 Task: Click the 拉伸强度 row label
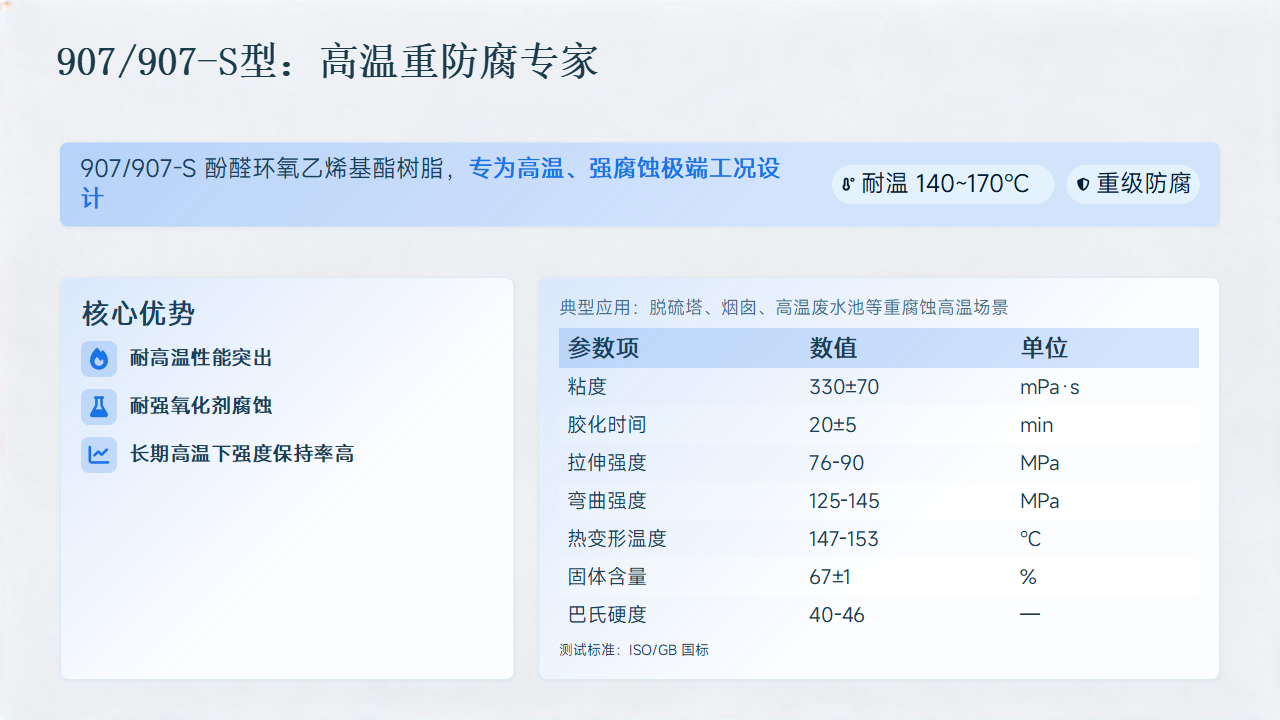click(x=607, y=463)
